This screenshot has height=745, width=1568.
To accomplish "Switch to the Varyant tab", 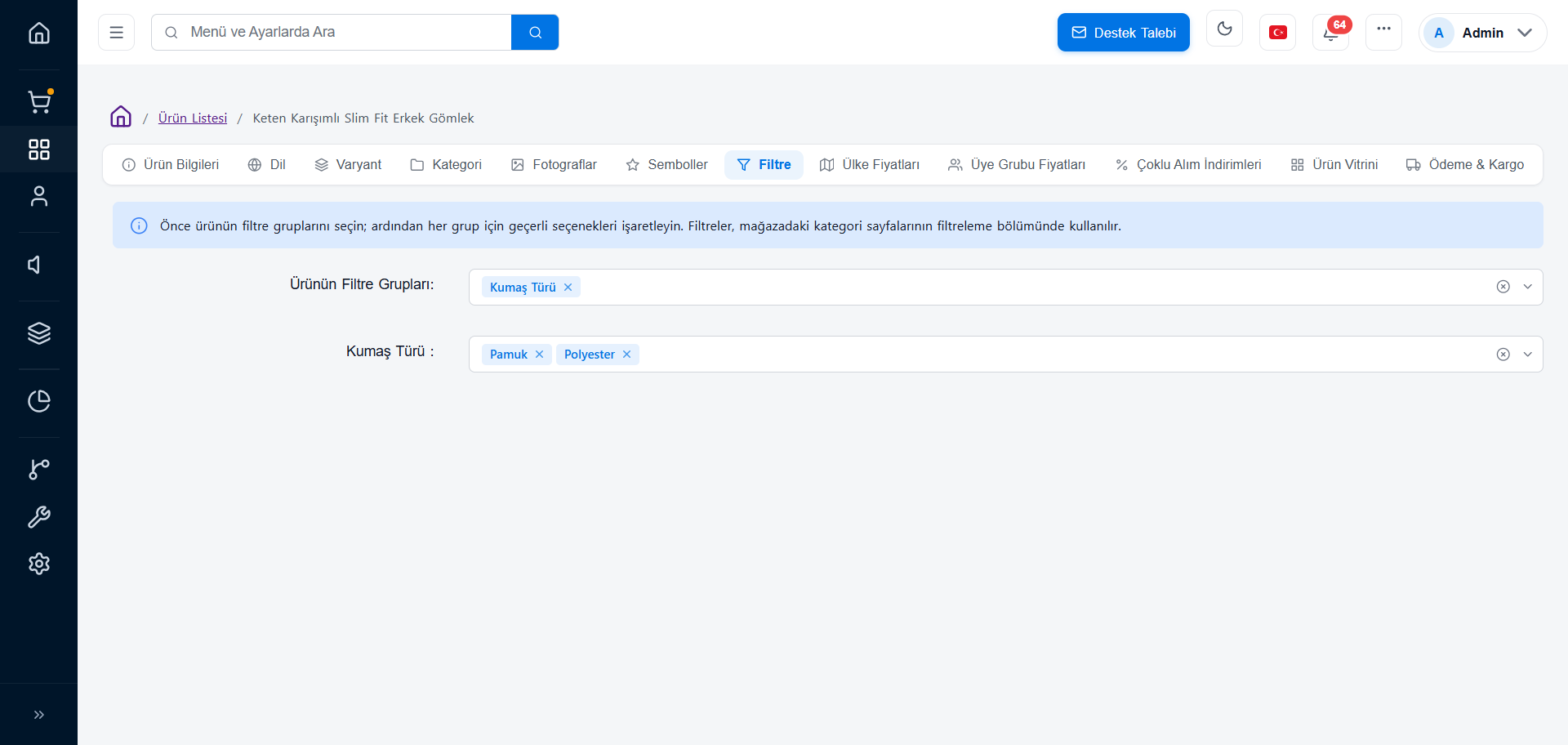I will pyautogui.click(x=348, y=165).
